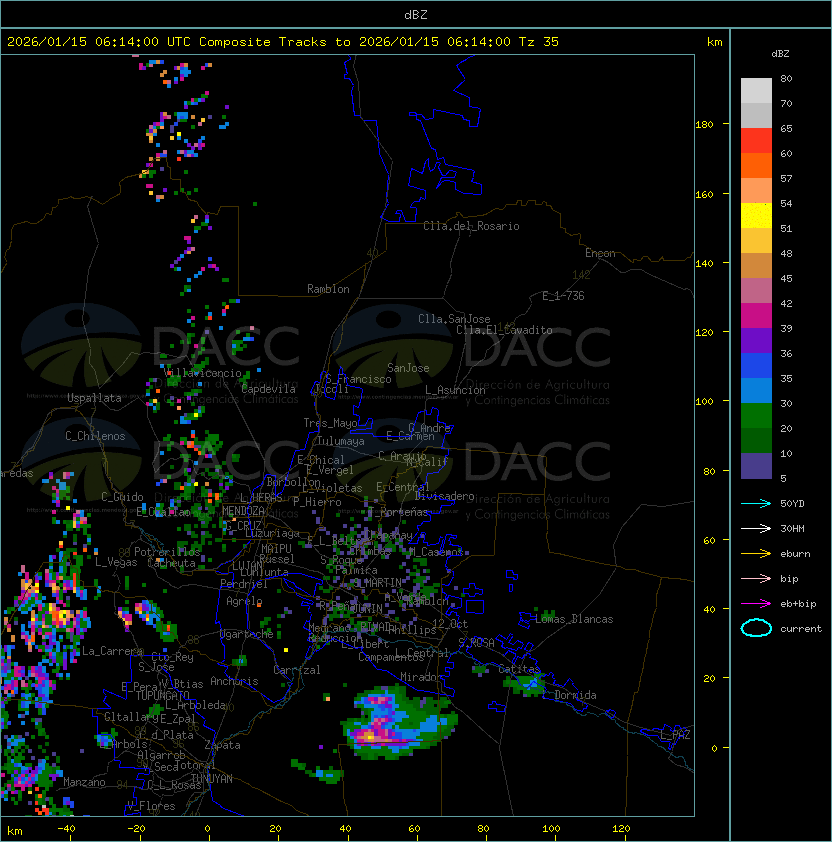Pick the light blue dBZ swatch

pyautogui.click(x=756, y=390)
